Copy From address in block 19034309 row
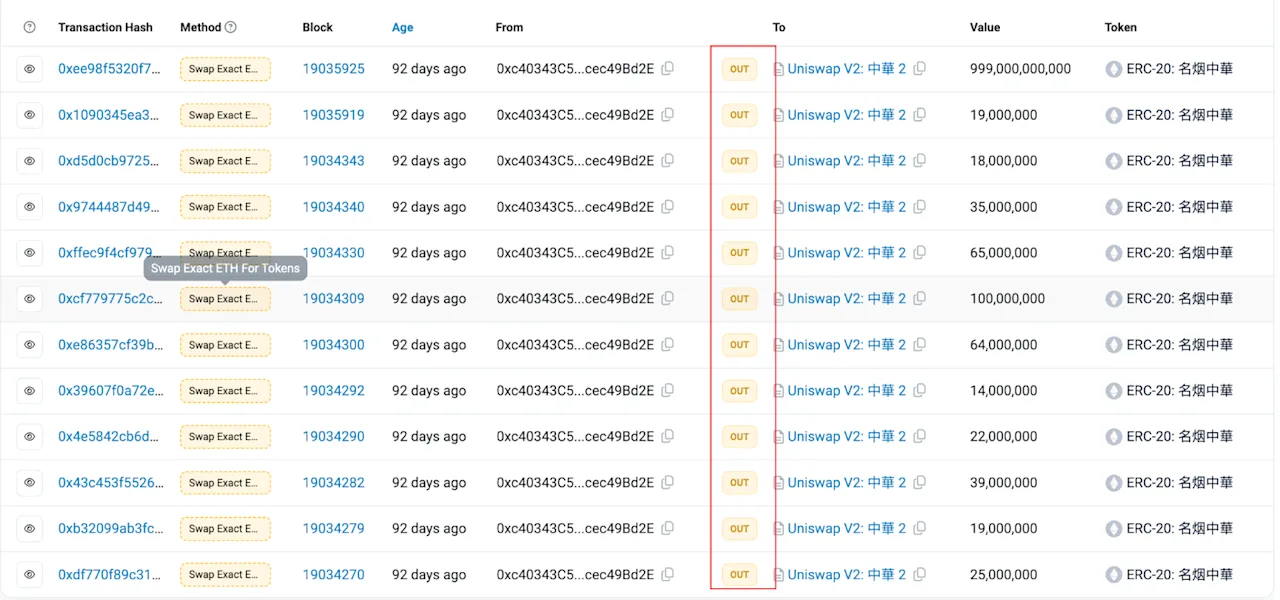The image size is (1280, 600). (x=667, y=299)
